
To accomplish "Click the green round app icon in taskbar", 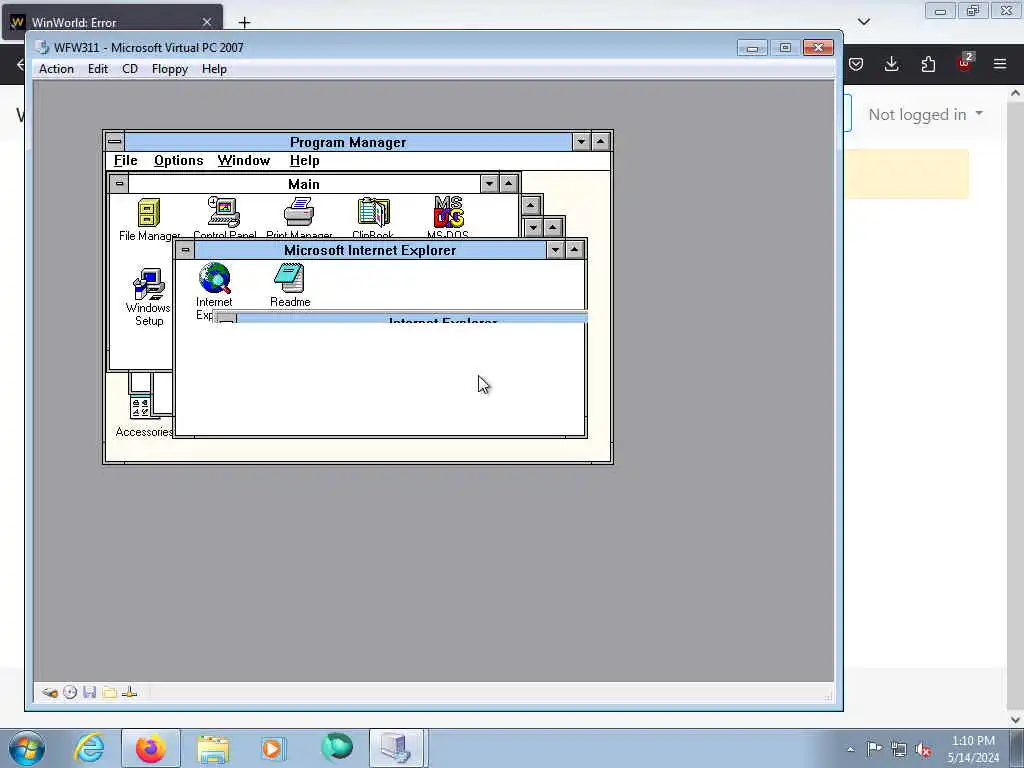I will click(337, 748).
